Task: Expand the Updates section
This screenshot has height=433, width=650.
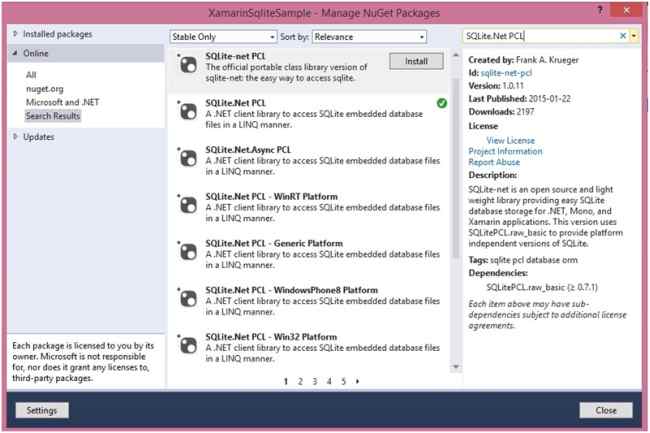Action: coord(15,137)
